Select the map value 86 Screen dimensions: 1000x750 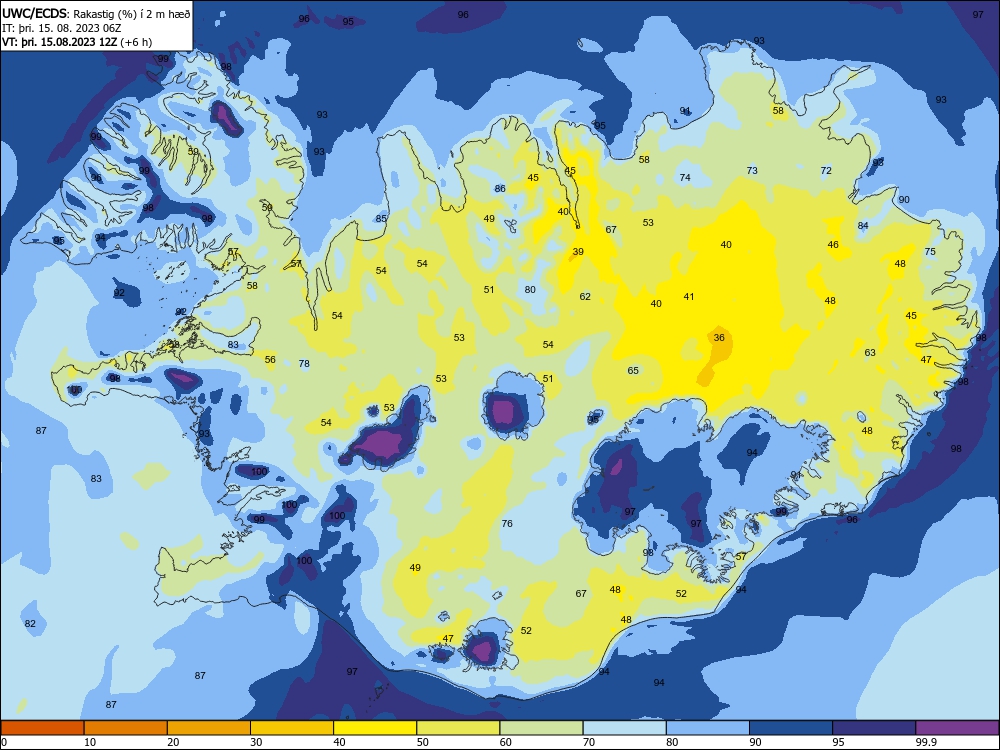[500, 189]
